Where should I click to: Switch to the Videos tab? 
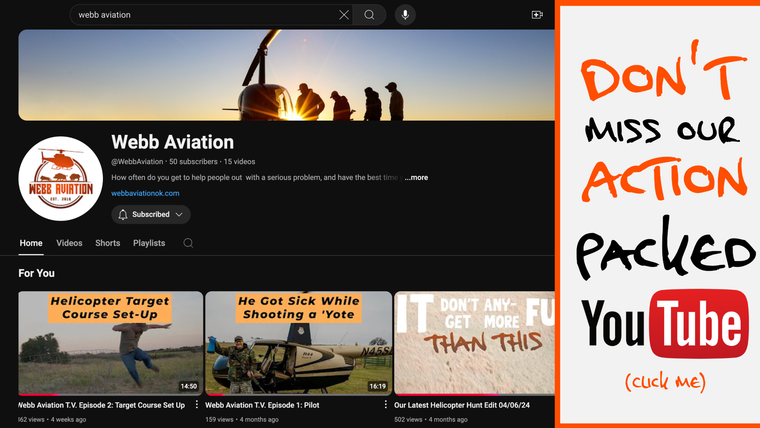point(69,243)
